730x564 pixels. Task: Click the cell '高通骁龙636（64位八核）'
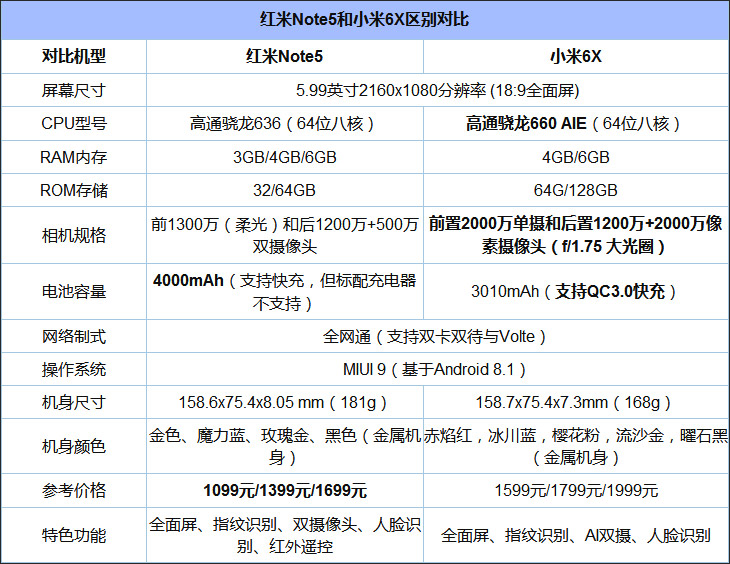pos(284,123)
